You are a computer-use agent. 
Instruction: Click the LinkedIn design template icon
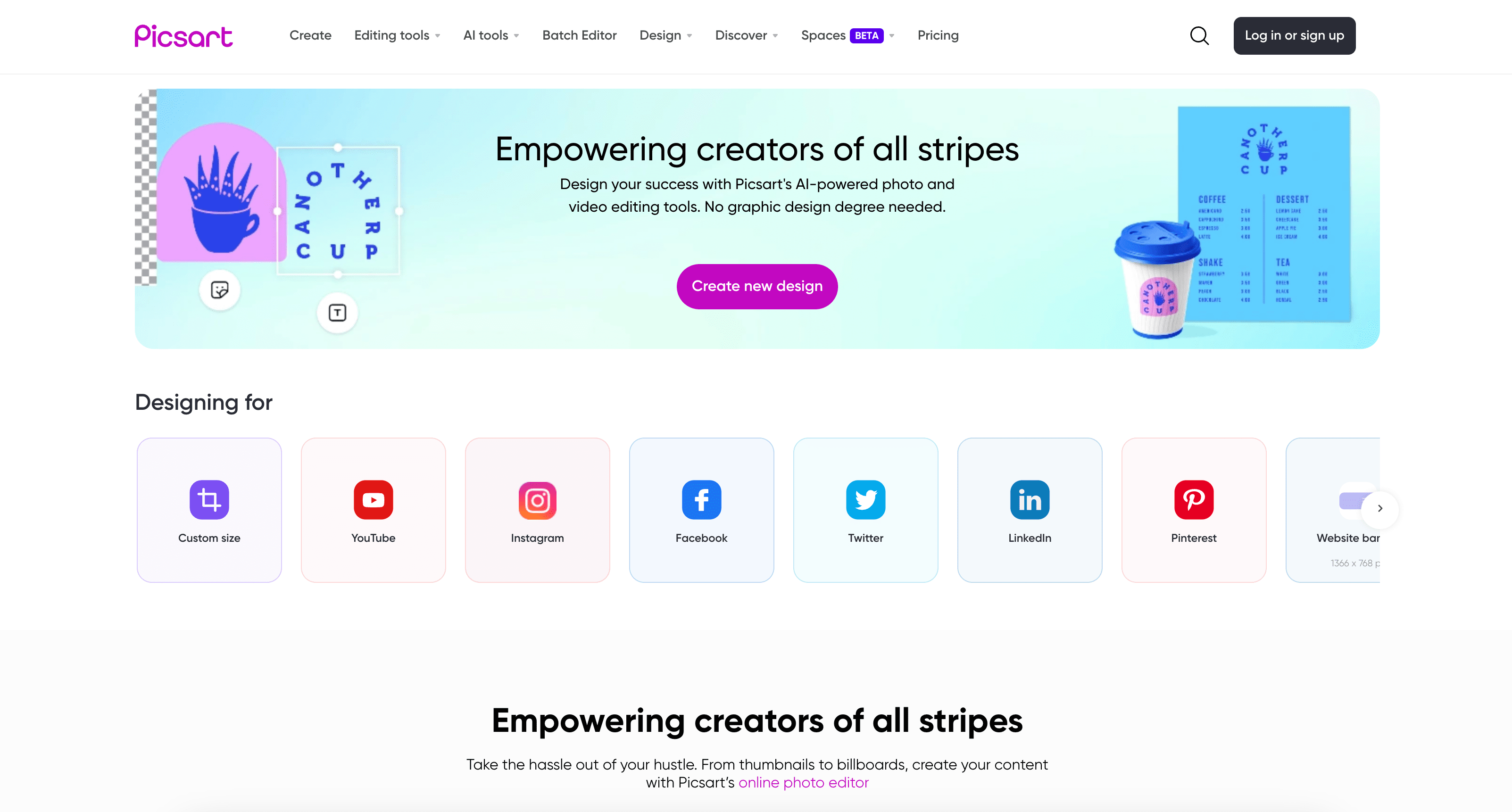click(1029, 499)
